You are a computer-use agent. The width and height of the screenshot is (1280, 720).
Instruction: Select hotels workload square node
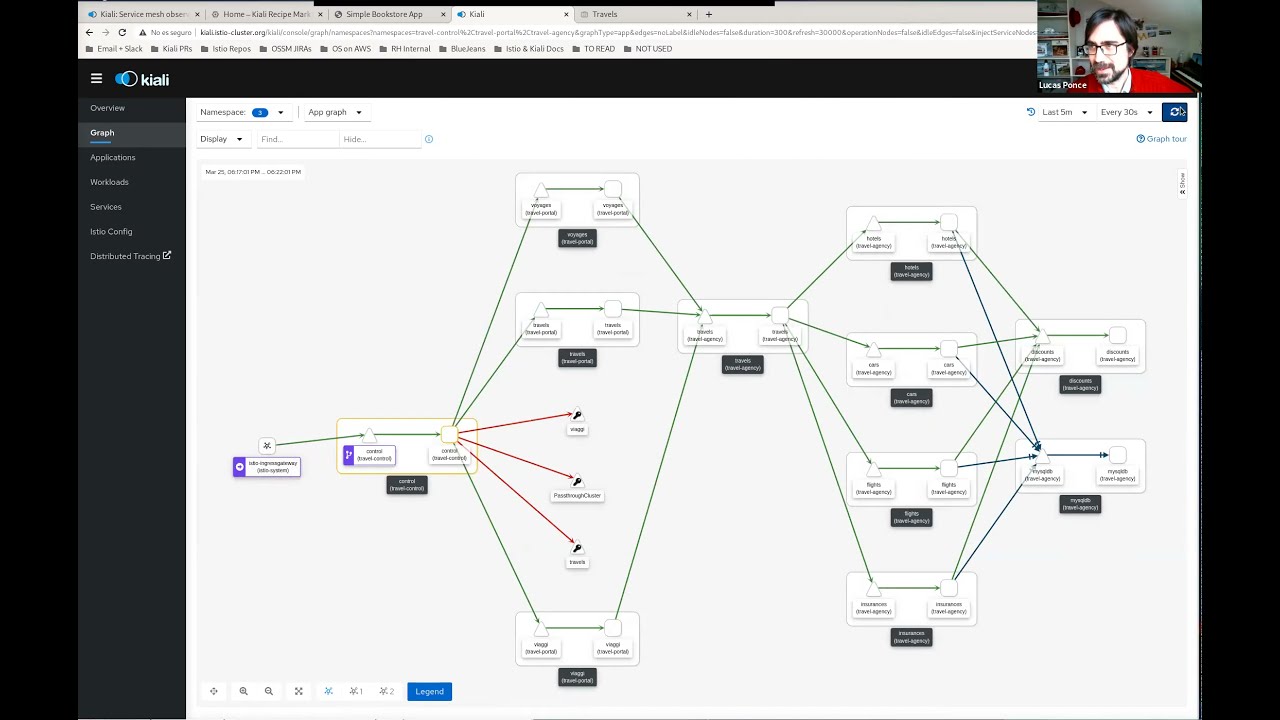click(x=949, y=222)
